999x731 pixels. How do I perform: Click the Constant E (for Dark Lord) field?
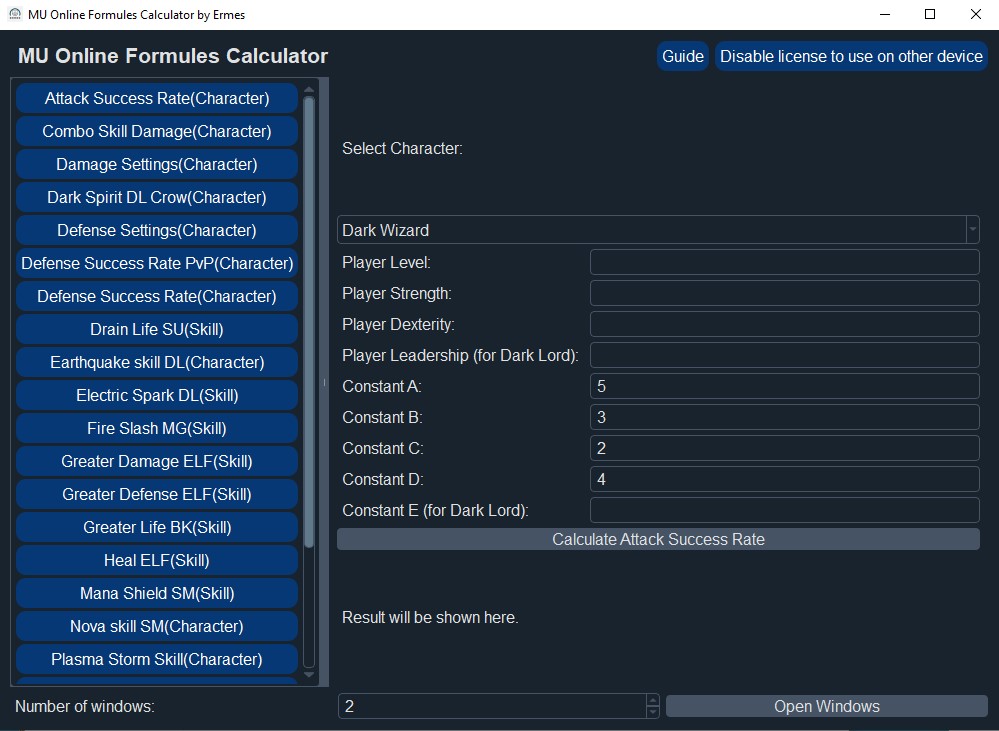click(784, 510)
